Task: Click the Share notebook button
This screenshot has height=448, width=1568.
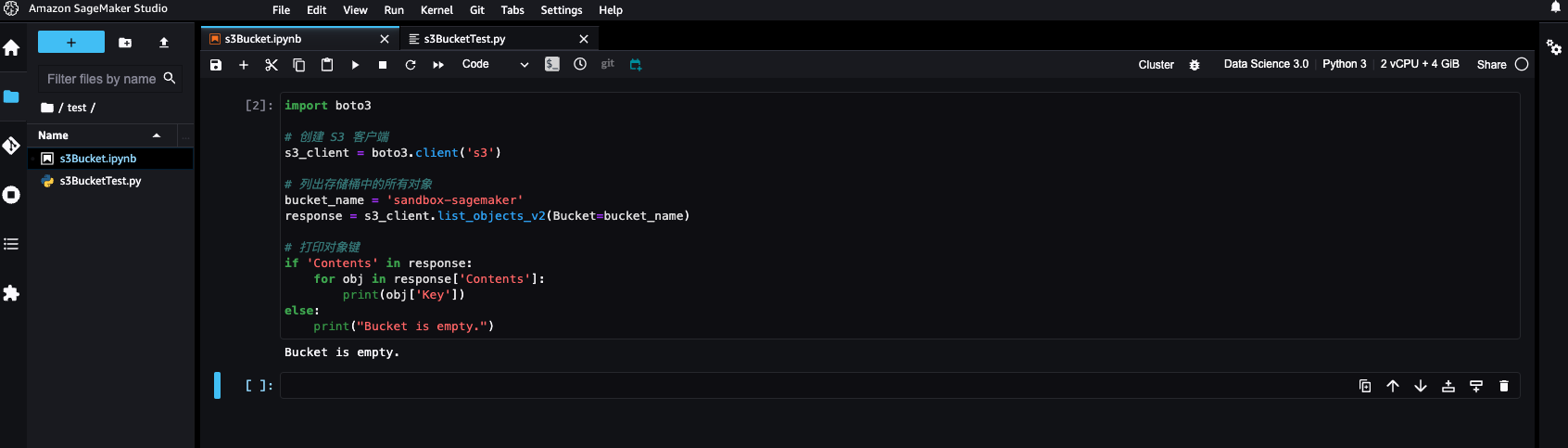Action: 1491,65
